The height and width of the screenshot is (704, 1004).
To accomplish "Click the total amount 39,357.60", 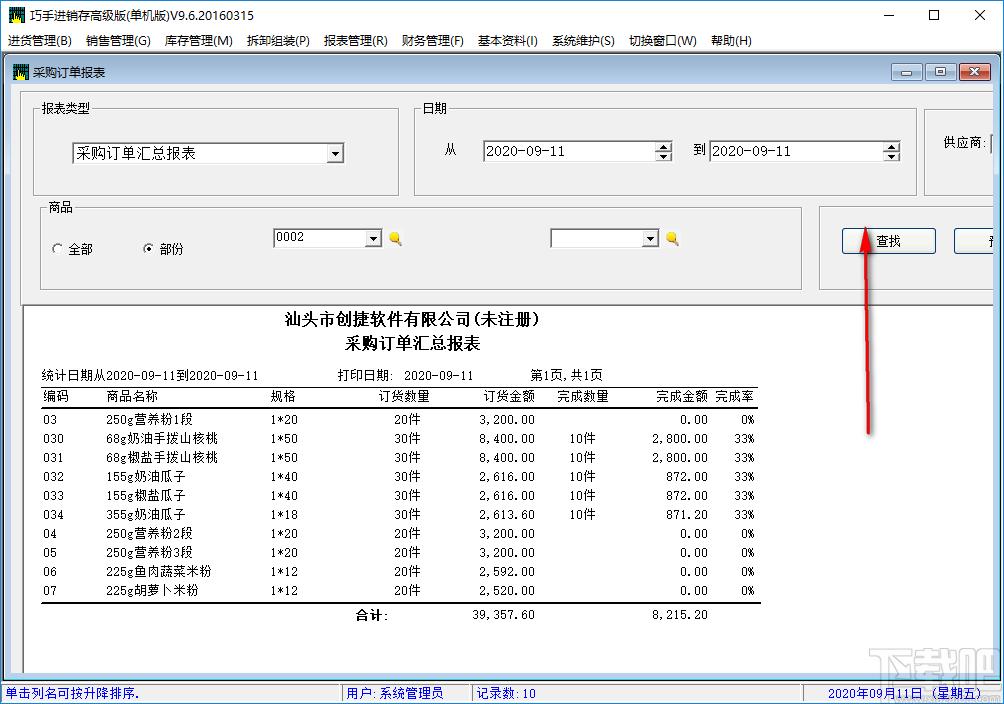I will click(503, 615).
